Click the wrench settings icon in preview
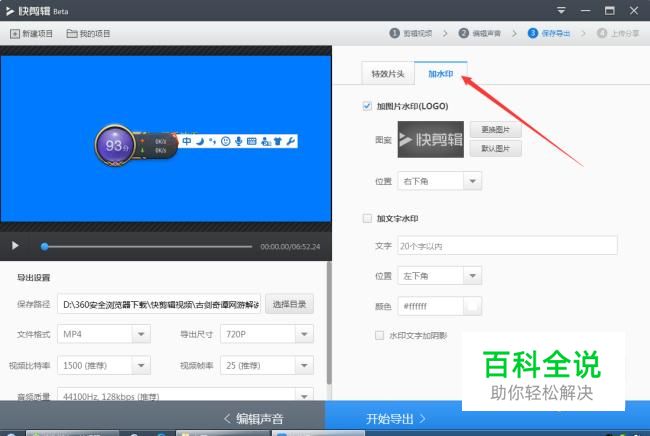The image size is (650, 436). 291,141
